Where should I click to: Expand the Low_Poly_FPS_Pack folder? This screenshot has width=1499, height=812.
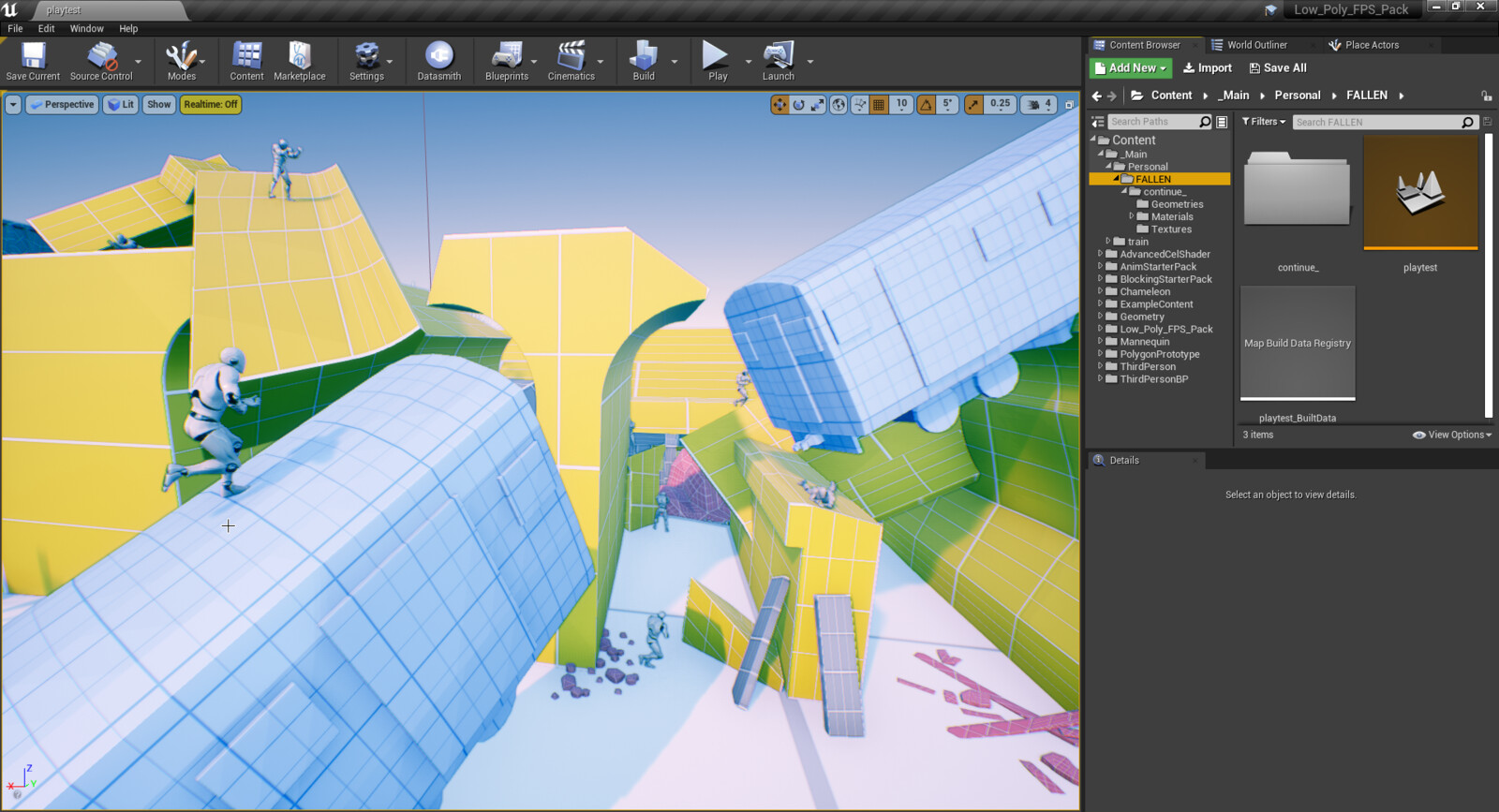[1101, 329]
